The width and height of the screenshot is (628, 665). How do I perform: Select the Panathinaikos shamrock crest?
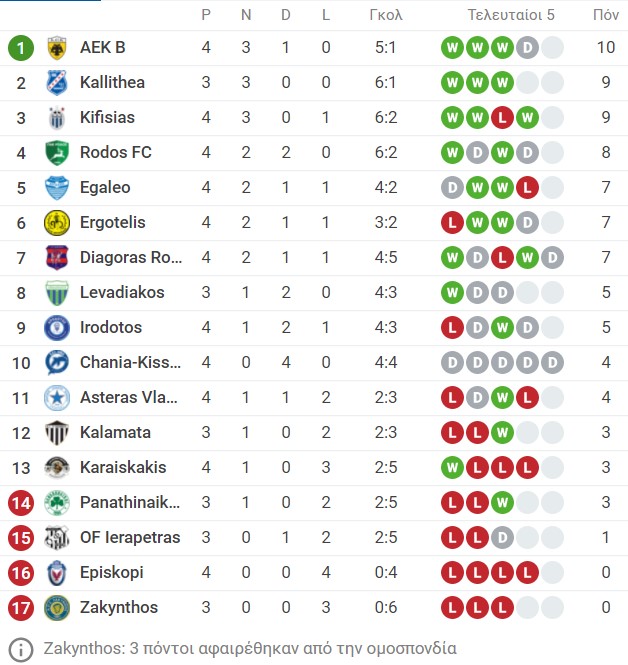point(57,503)
